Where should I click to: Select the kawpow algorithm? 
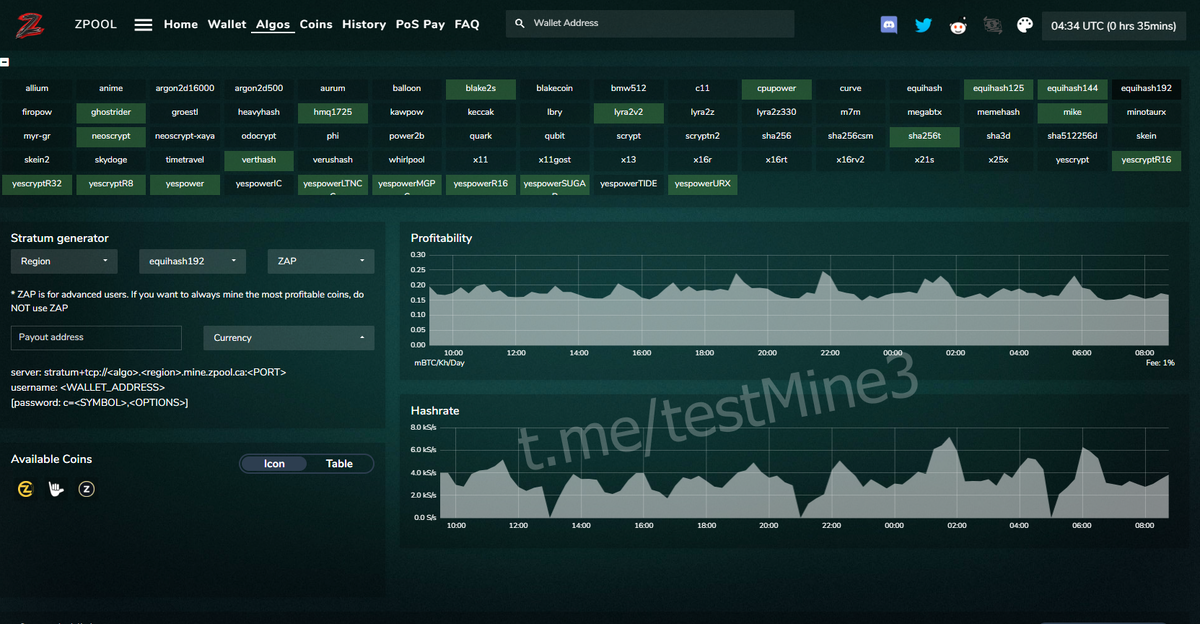407,113
